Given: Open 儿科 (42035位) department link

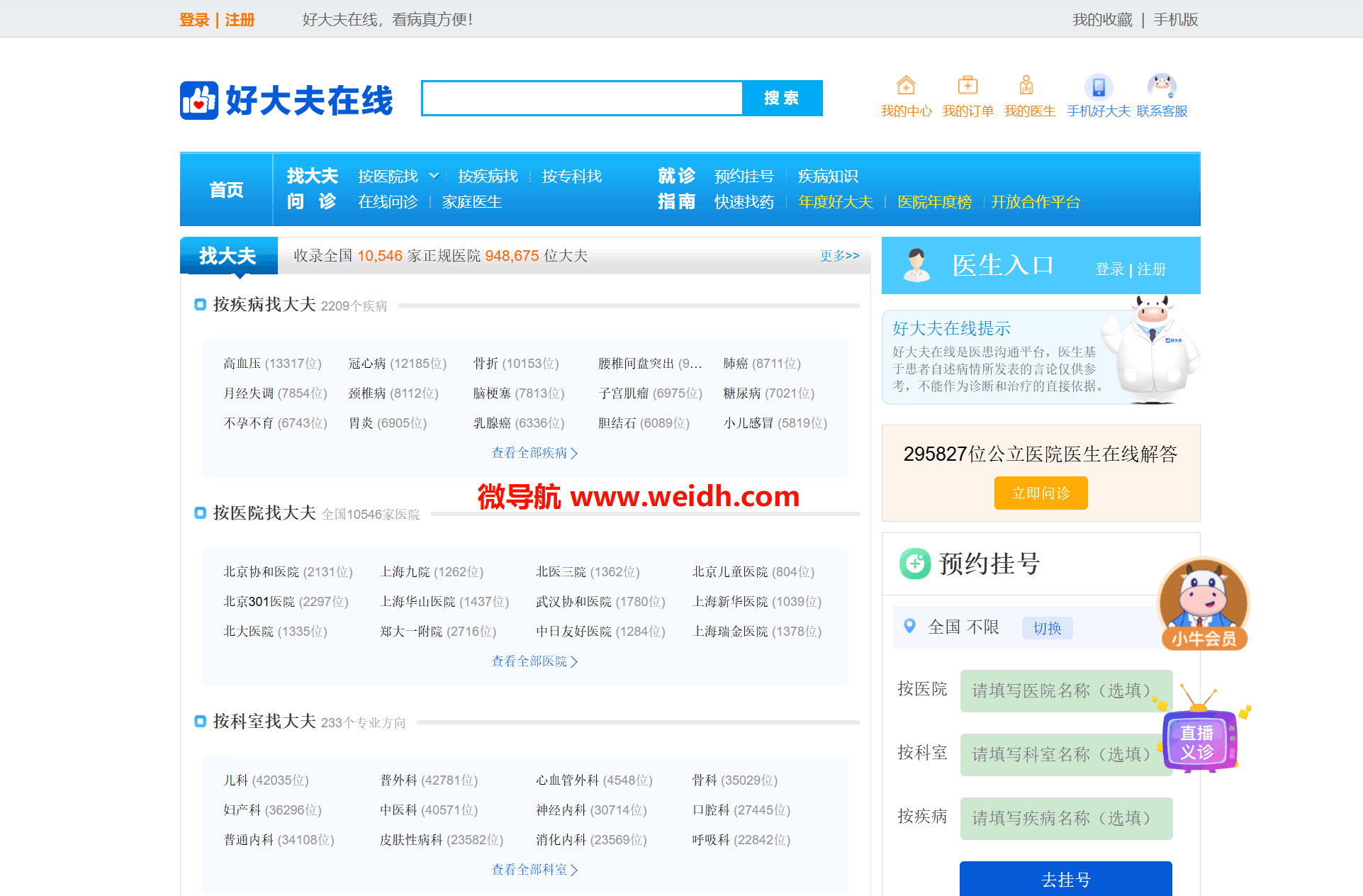Looking at the screenshot, I should [266, 780].
